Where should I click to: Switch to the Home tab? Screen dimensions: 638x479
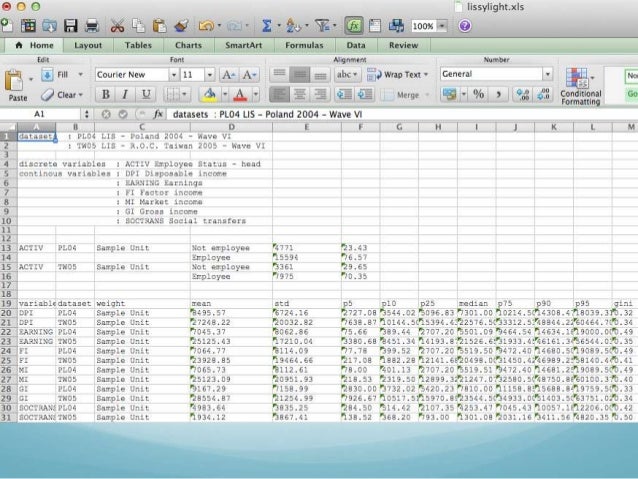pyautogui.click(x=35, y=45)
